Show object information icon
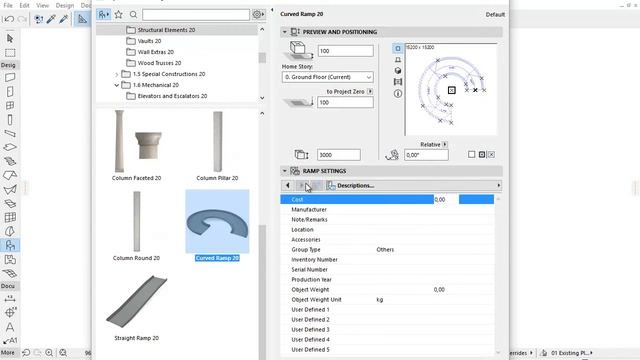Viewport: 640px width, 360px height. point(398,93)
